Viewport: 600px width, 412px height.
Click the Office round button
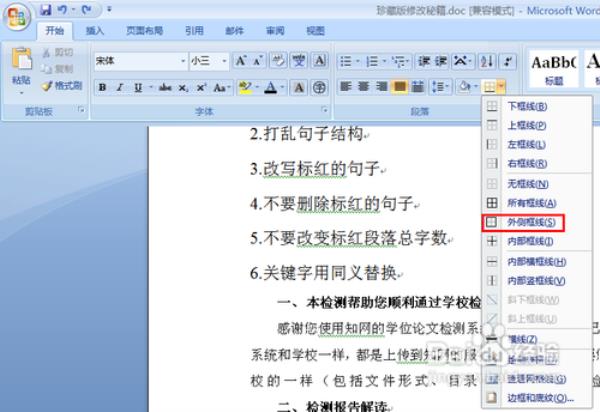click(x=17, y=17)
